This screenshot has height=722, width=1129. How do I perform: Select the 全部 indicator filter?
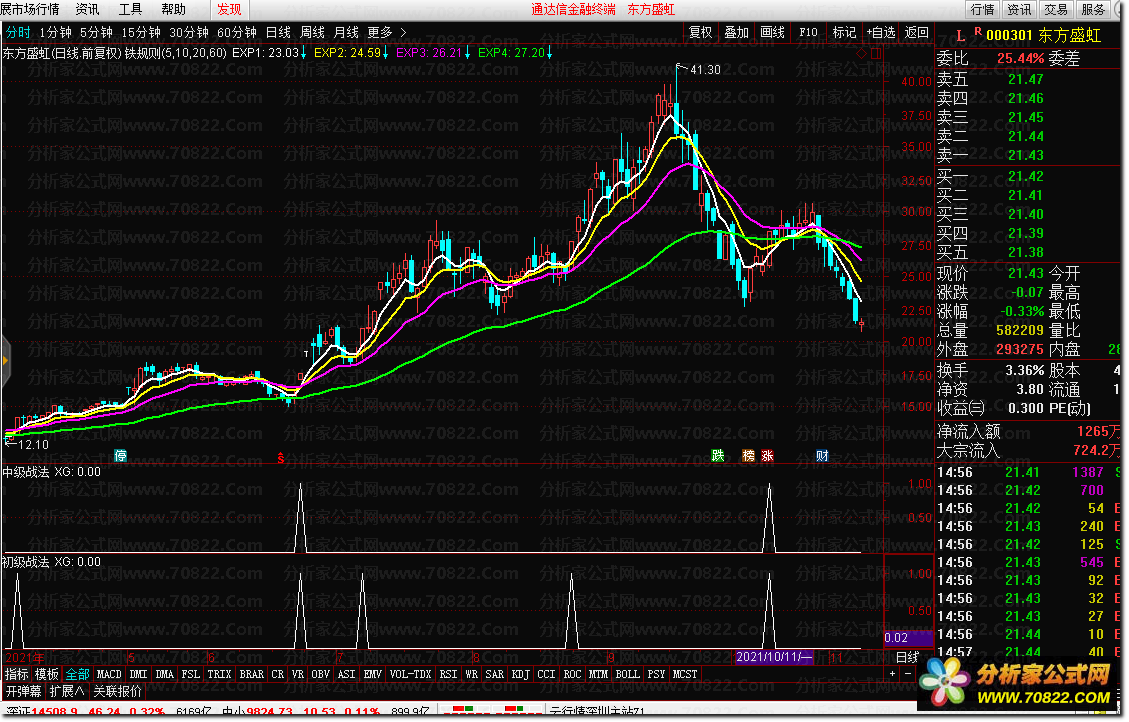click(x=77, y=674)
